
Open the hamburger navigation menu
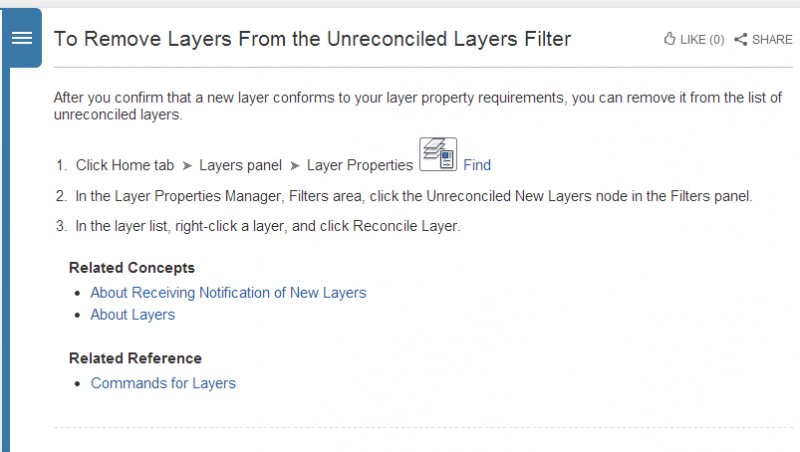point(22,38)
